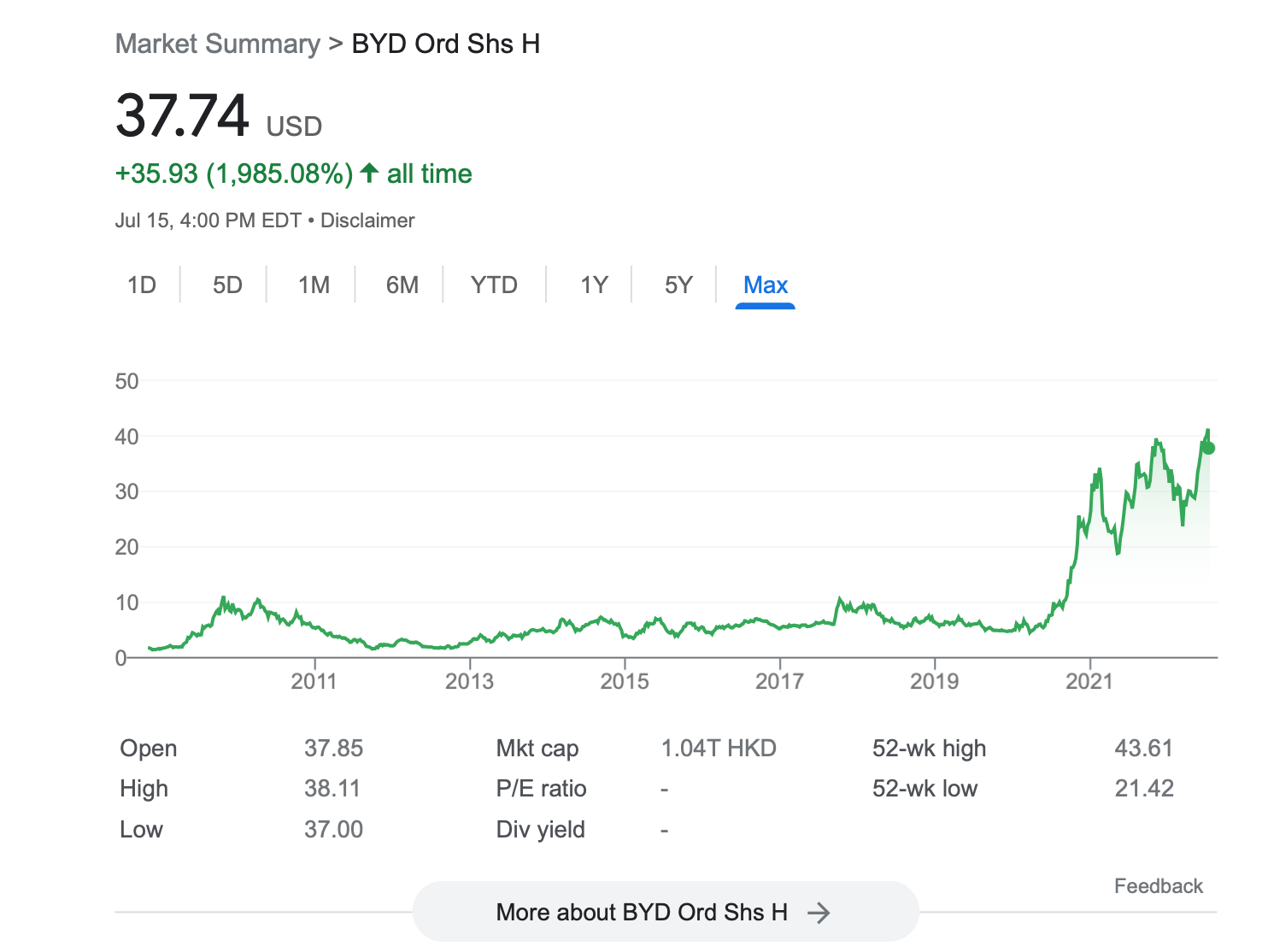
Task: Click the current price dot on chart
Action: point(1208,448)
